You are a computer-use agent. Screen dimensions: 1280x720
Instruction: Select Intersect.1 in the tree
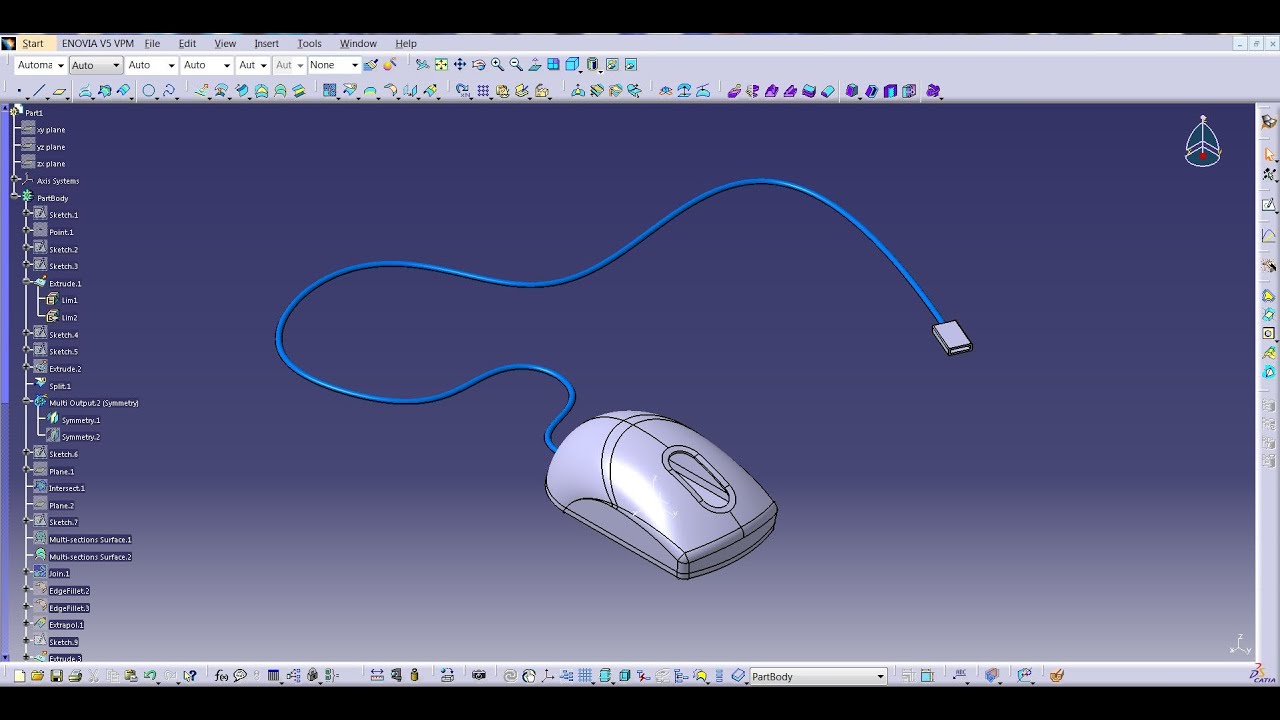click(x=67, y=488)
